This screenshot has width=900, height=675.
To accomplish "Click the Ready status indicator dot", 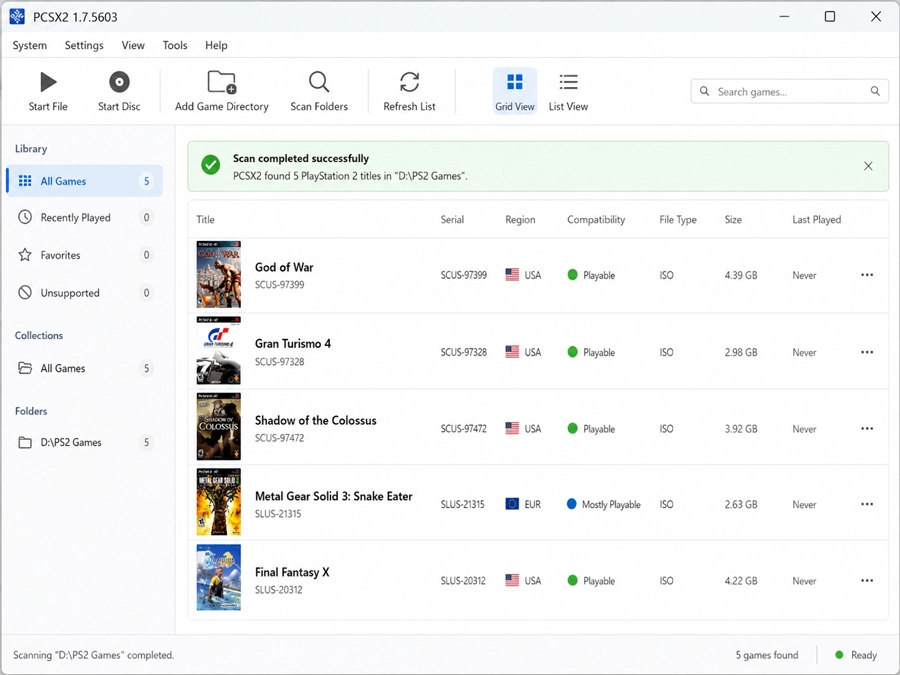I will click(x=839, y=654).
